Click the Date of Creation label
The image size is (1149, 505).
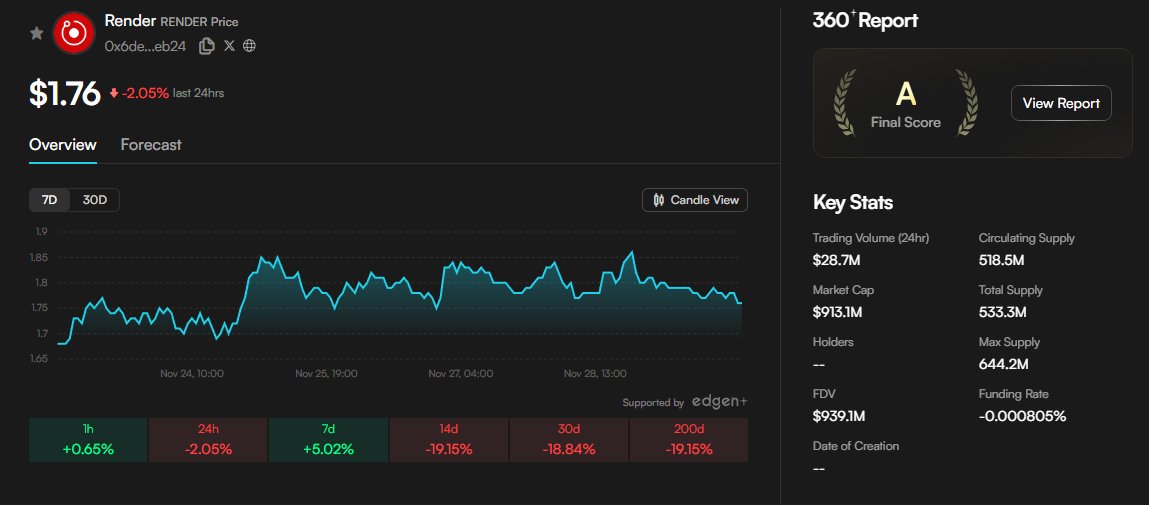coord(856,446)
